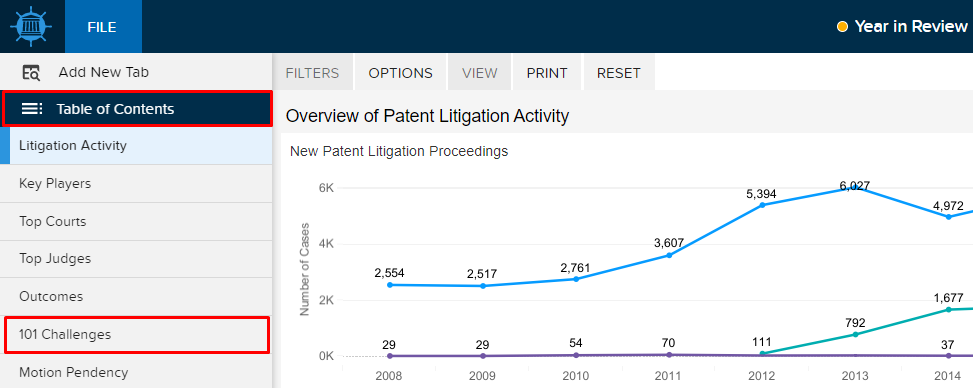Switch to the VIEW tab

pos(480,73)
